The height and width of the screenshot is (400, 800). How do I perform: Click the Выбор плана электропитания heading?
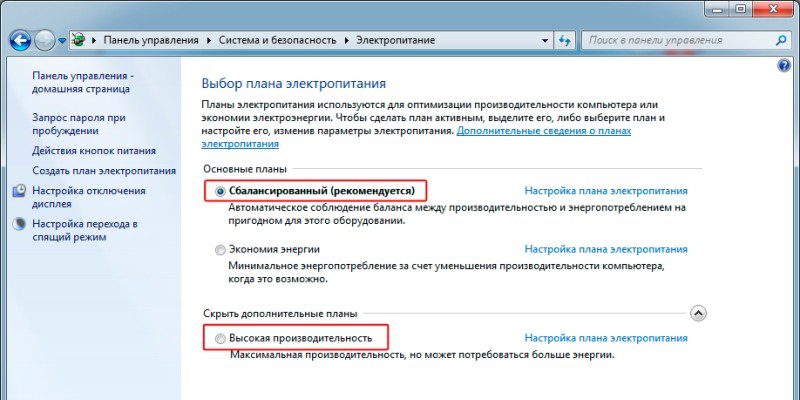[294, 84]
